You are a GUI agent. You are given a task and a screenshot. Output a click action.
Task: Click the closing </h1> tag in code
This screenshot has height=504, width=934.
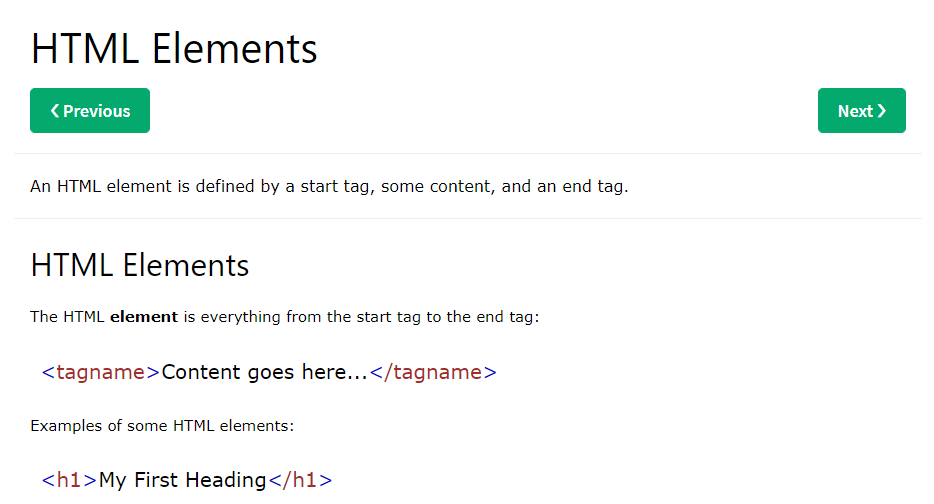coord(299,480)
